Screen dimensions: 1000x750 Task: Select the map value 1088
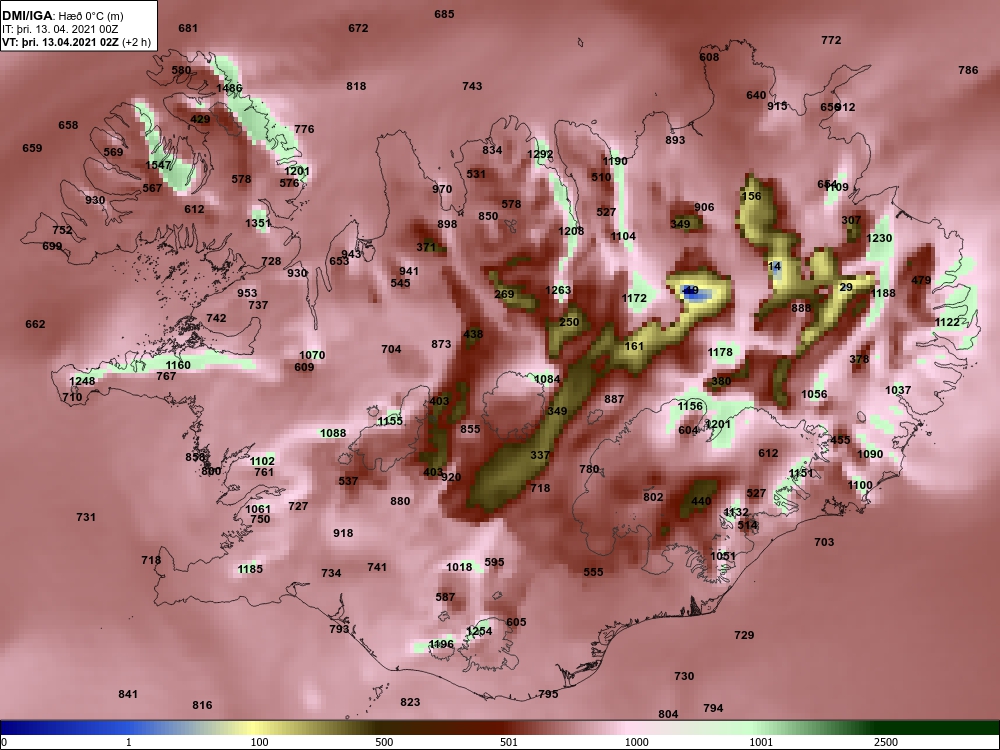333,433
